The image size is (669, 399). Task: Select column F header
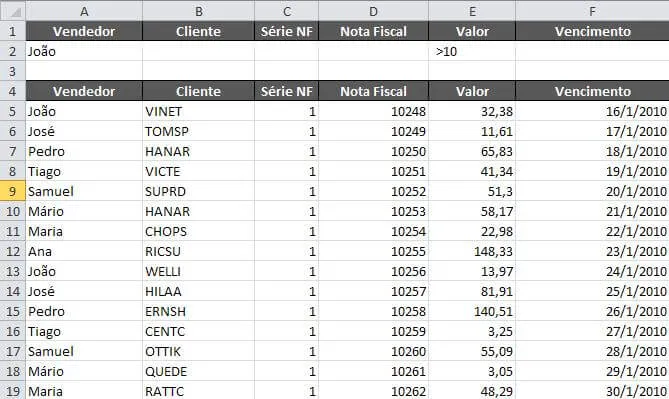coord(592,11)
